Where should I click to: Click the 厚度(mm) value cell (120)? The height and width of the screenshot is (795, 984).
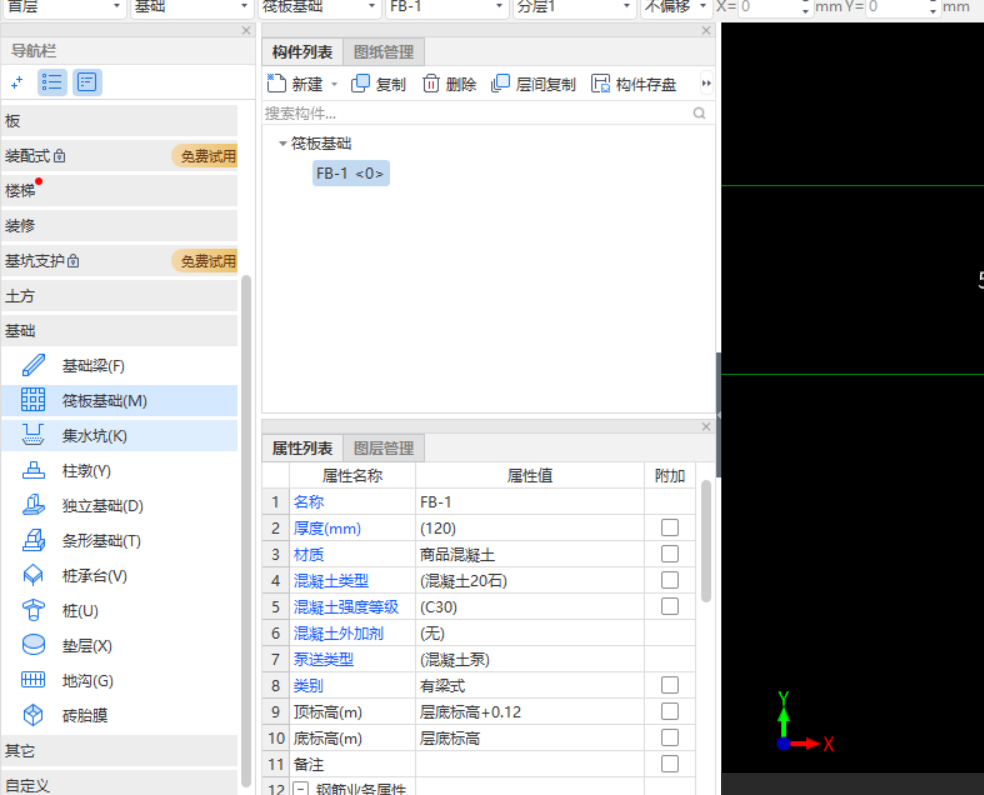click(x=530, y=528)
